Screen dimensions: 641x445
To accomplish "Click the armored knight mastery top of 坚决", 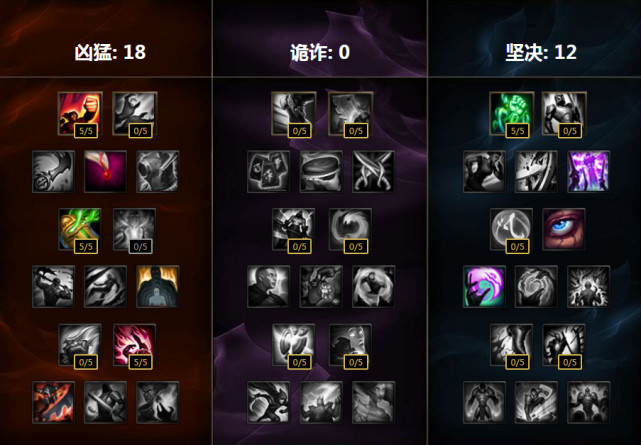I will (564, 114).
